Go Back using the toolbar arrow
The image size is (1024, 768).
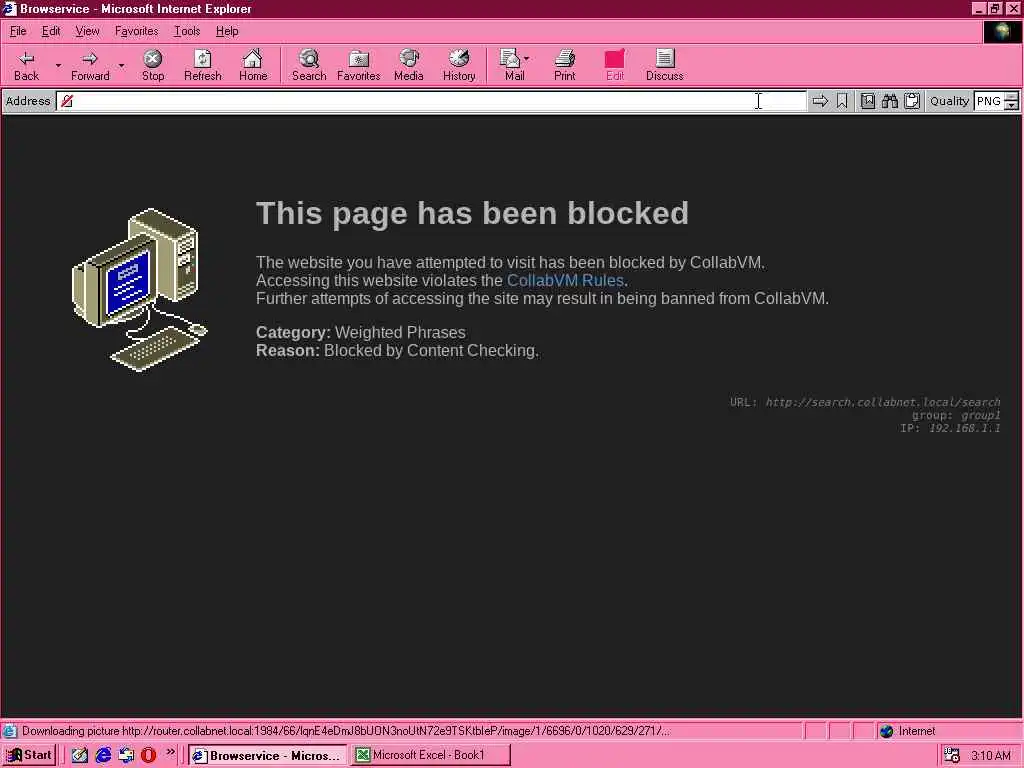coord(26,65)
